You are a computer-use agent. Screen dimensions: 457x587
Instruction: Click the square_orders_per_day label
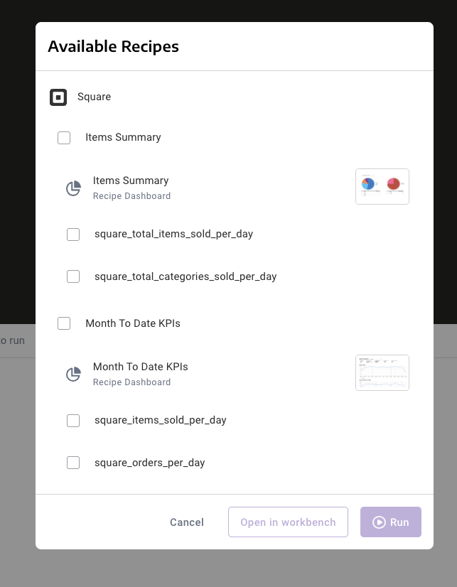coord(150,462)
